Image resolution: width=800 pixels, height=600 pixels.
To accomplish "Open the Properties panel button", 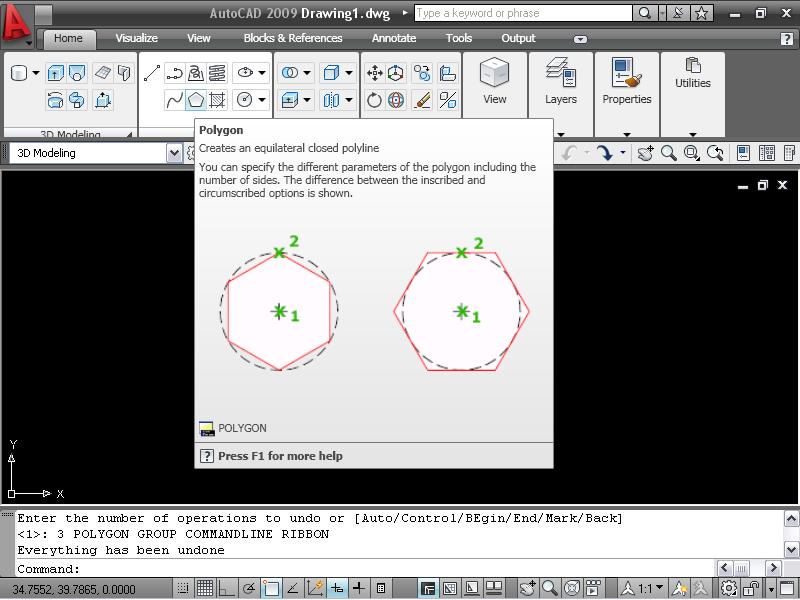I will point(627,83).
